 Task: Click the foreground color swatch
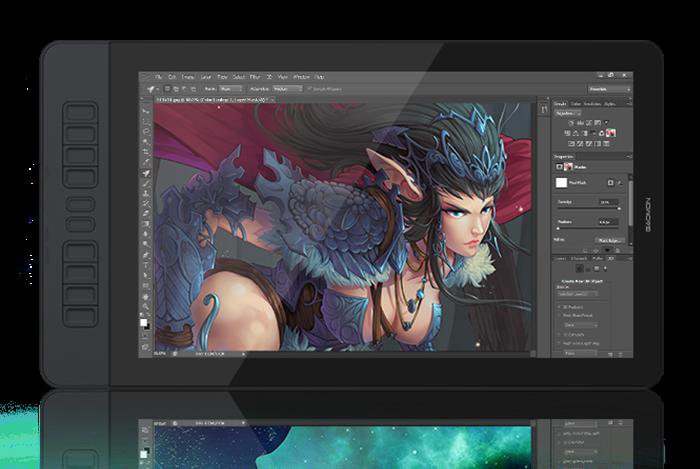144,322
